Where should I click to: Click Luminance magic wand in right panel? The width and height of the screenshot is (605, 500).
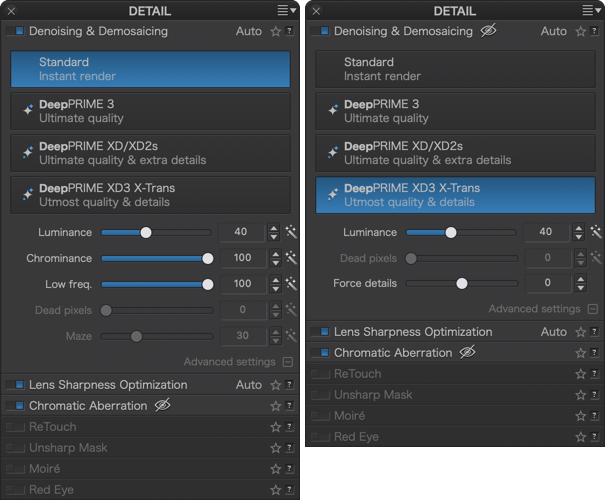[x=596, y=232]
